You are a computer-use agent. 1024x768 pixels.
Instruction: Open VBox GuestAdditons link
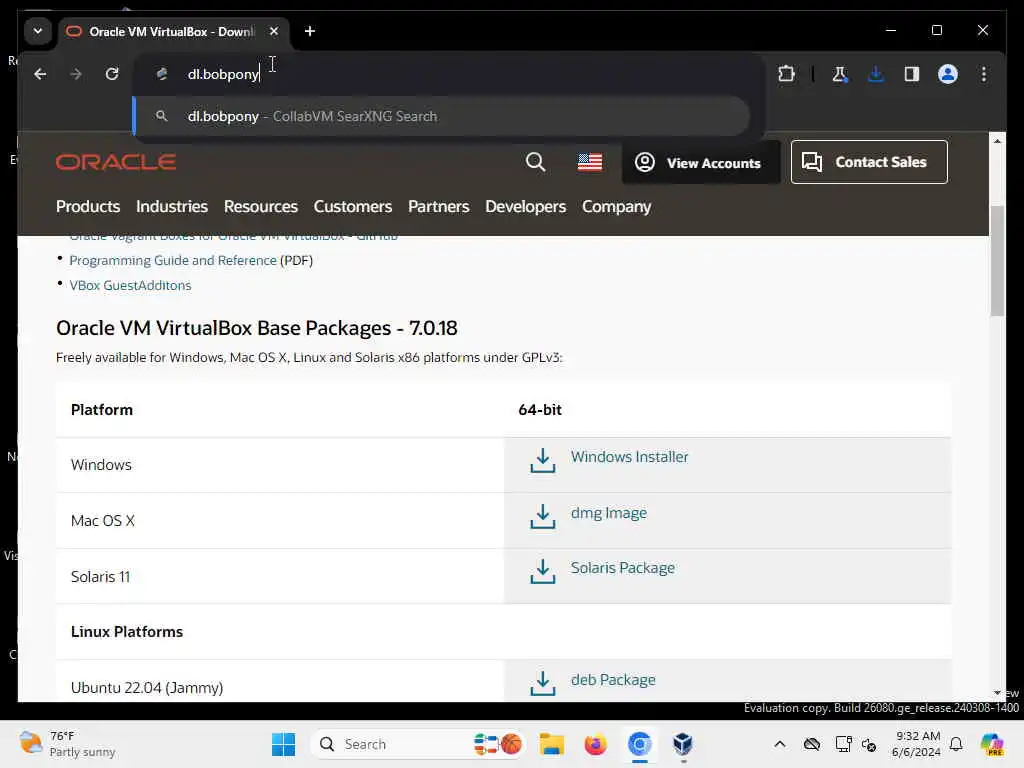pyautogui.click(x=131, y=285)
